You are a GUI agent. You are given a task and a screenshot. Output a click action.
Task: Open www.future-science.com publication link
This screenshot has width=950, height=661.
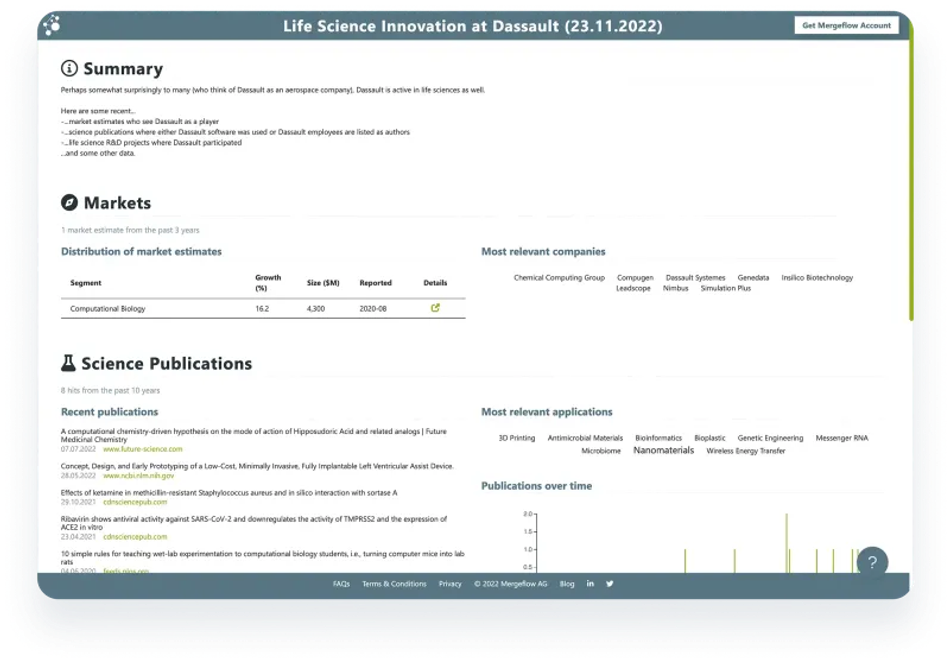(142, 449)
